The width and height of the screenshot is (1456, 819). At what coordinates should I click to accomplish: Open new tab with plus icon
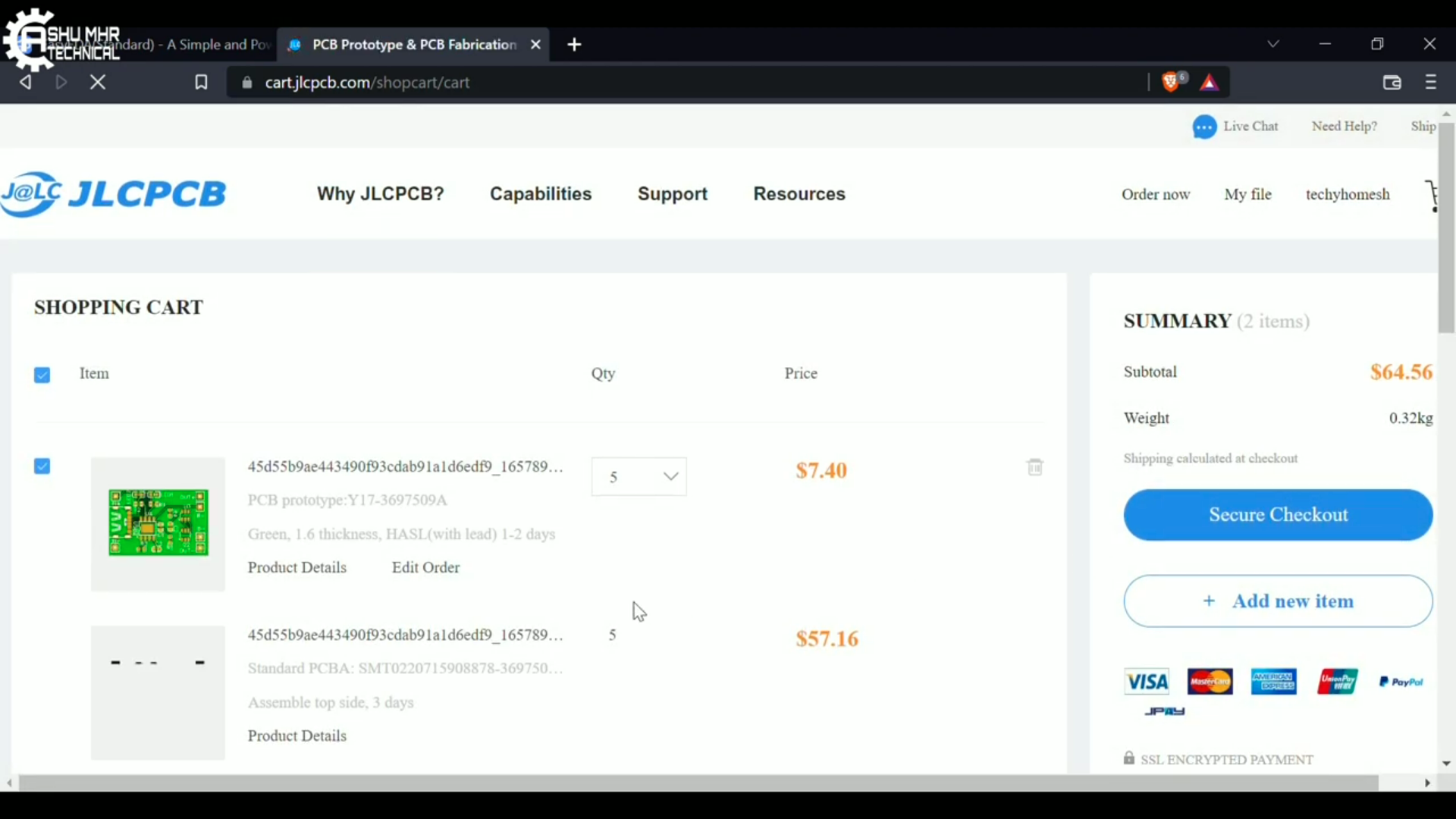pos(575,45)
